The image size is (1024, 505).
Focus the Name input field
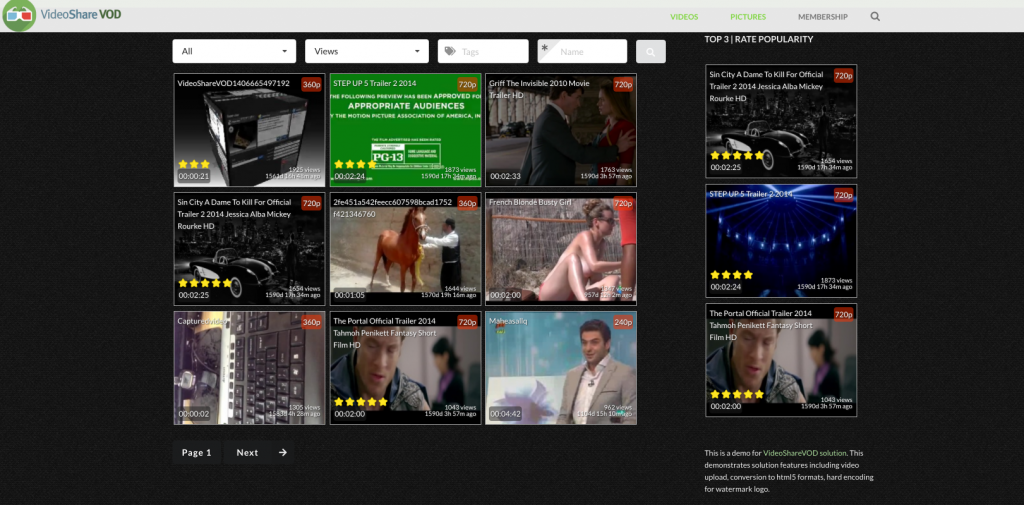(x=582, y=52)
